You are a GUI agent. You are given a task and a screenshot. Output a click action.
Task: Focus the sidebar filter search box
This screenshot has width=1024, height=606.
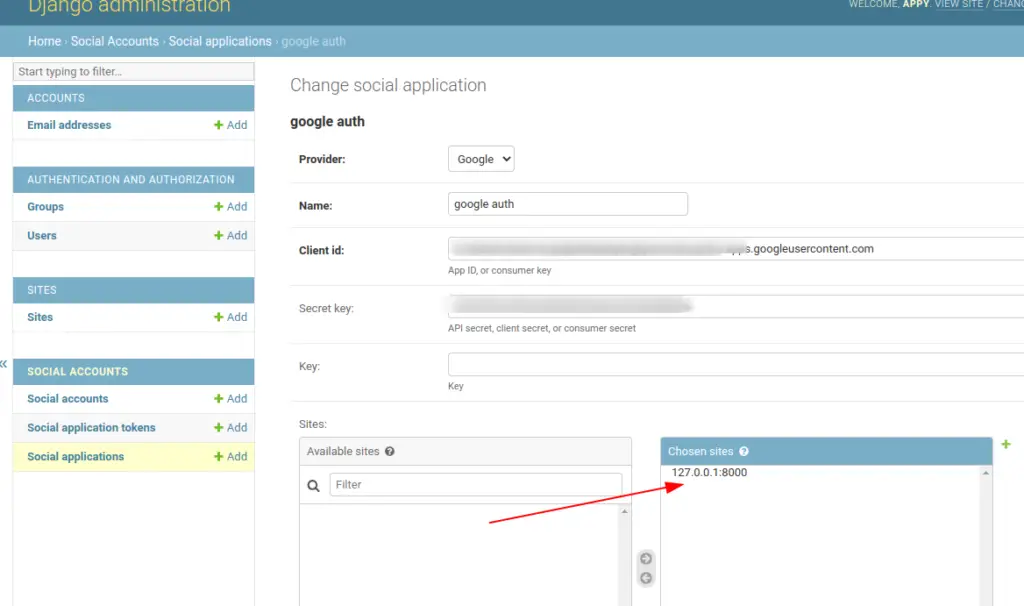coord(134,72)
